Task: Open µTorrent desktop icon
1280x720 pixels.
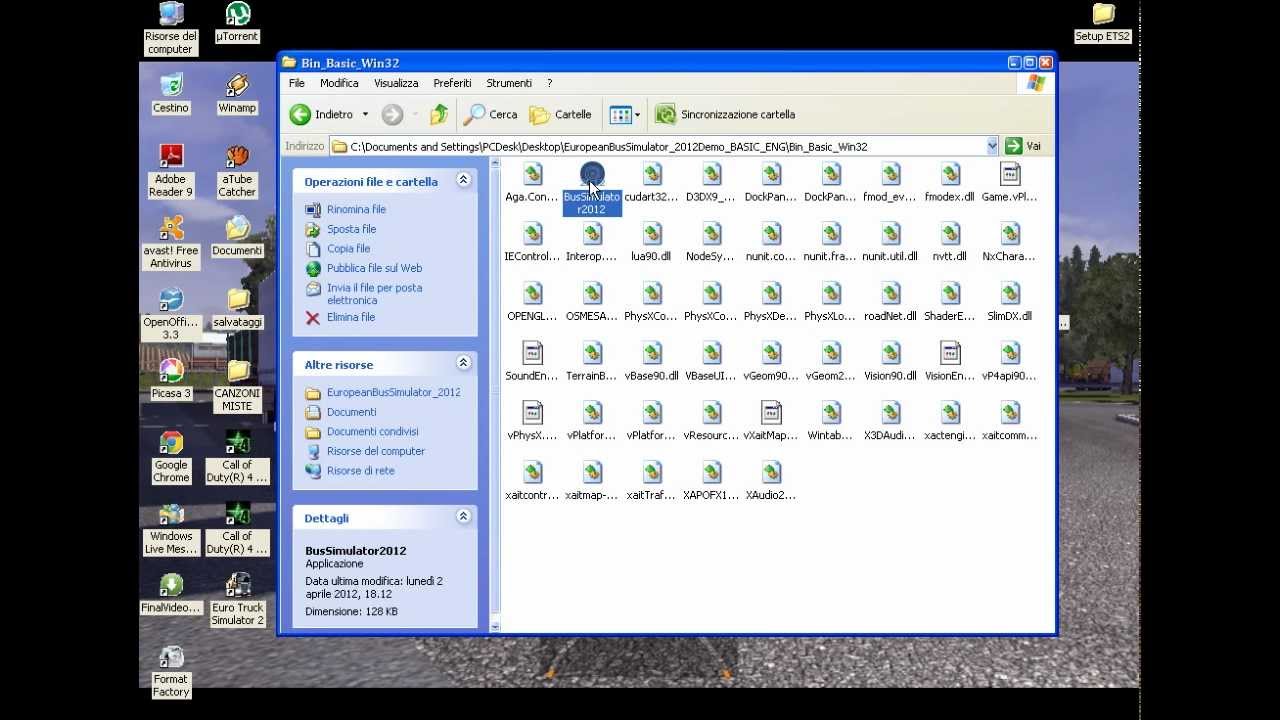Action: [237, 24]
